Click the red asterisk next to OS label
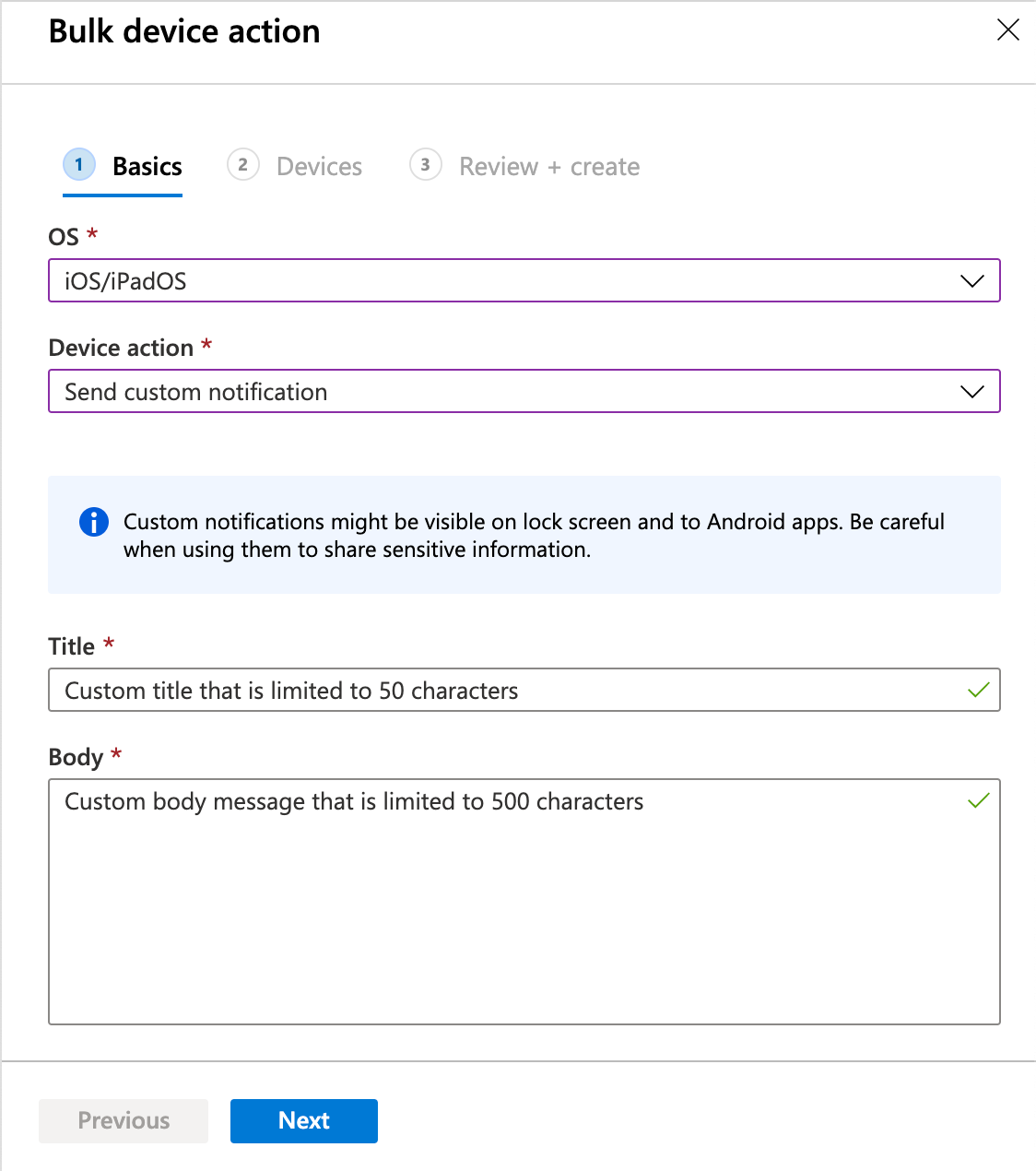 91,233
